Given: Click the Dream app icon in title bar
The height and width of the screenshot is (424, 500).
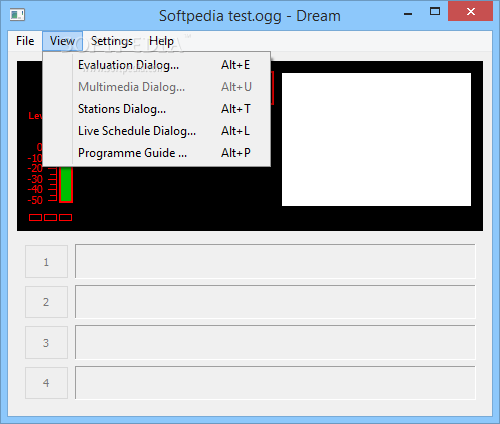Looking at the screenshot, I should (17, 15).
